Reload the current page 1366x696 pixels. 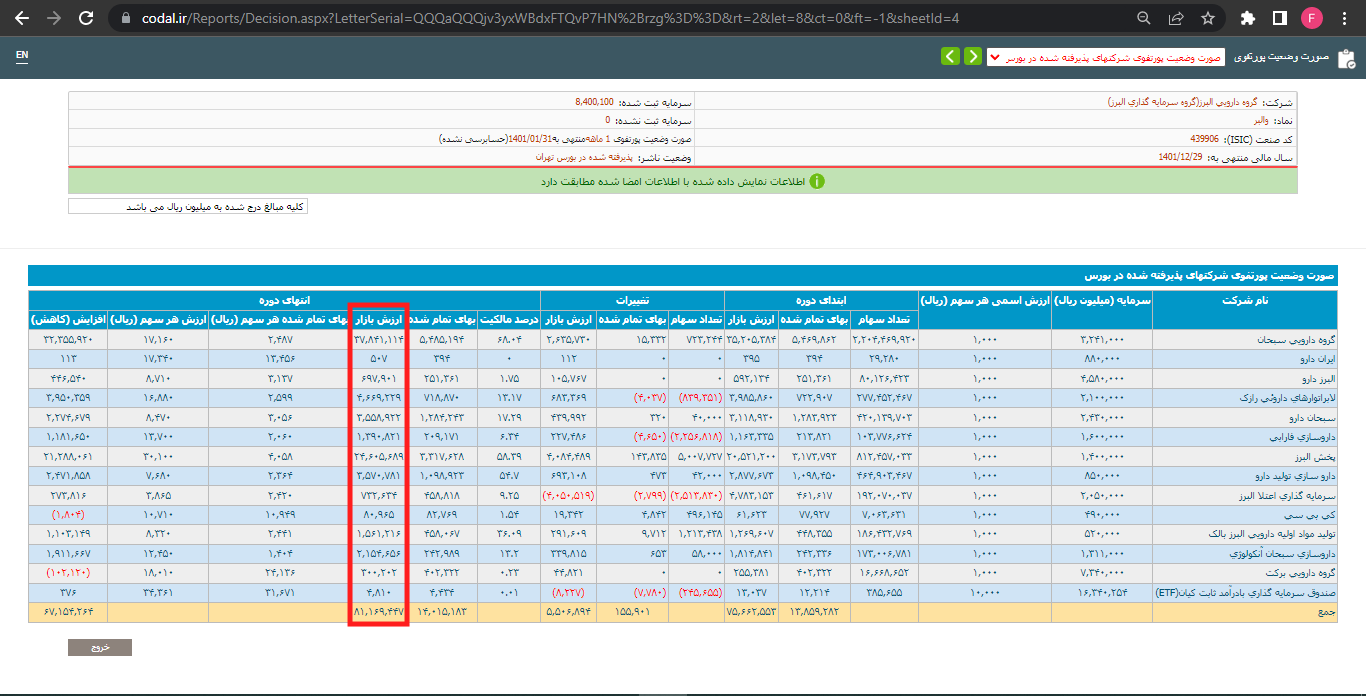pyautogui.click(x=86, y=18)
